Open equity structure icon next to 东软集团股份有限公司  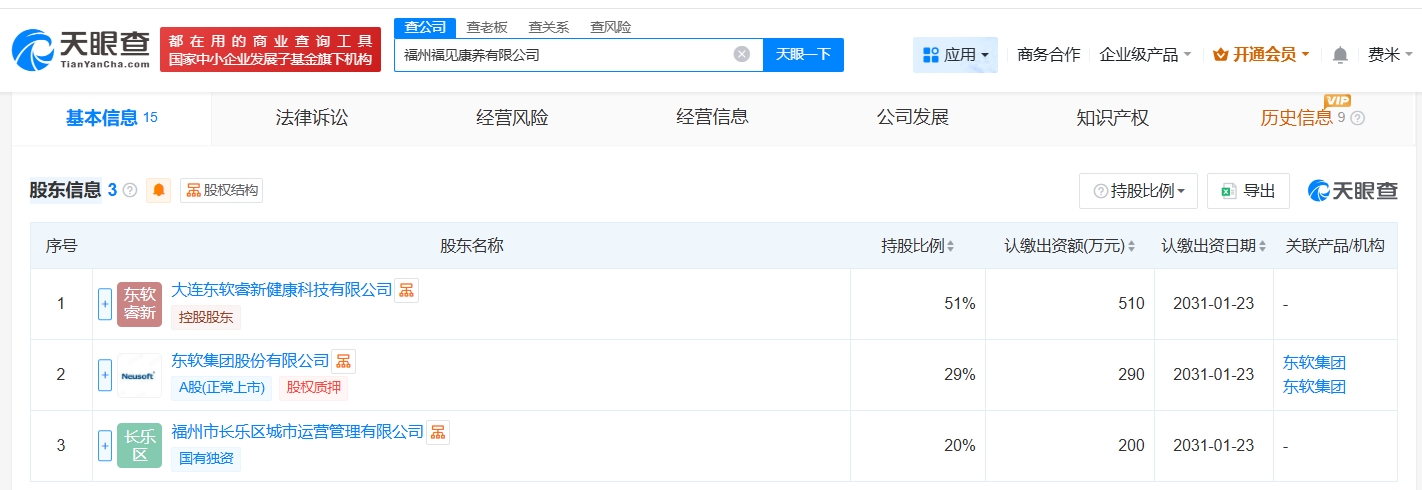pos(343,361)
